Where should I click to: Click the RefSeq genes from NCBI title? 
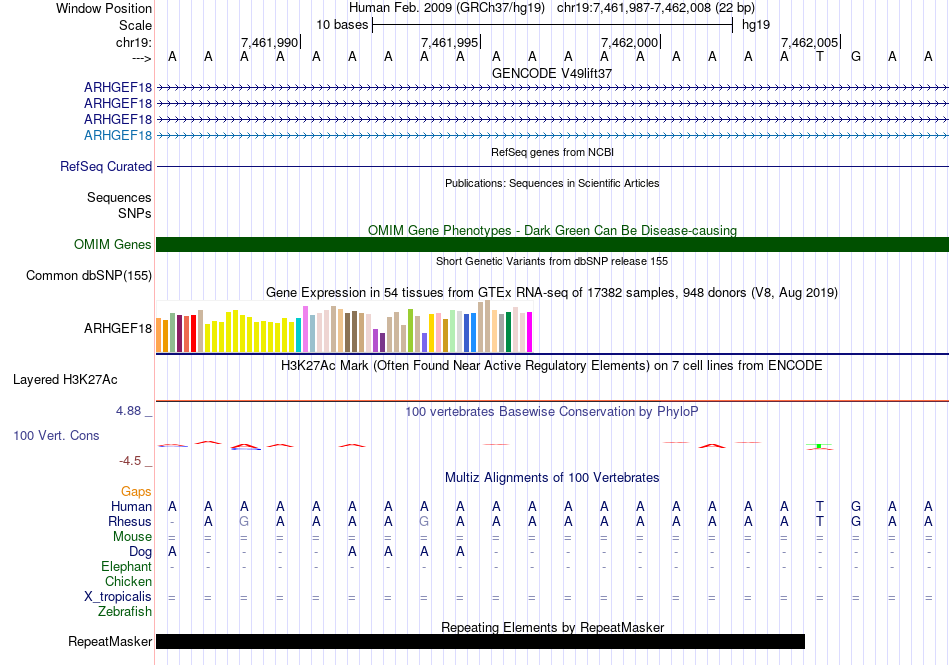coord(552,152)
